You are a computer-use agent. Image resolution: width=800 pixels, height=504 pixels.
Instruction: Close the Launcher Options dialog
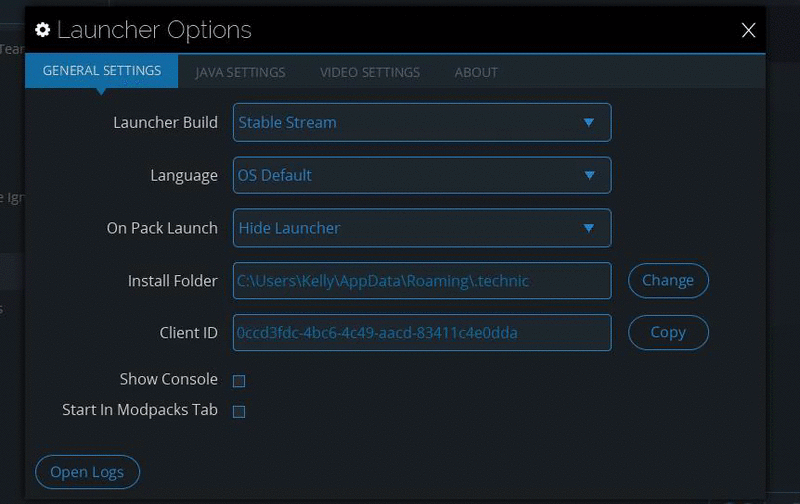coord(748,30)
